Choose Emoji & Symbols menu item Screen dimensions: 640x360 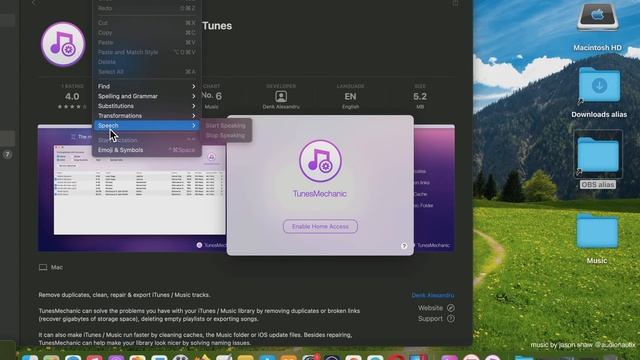pos(147,150)
